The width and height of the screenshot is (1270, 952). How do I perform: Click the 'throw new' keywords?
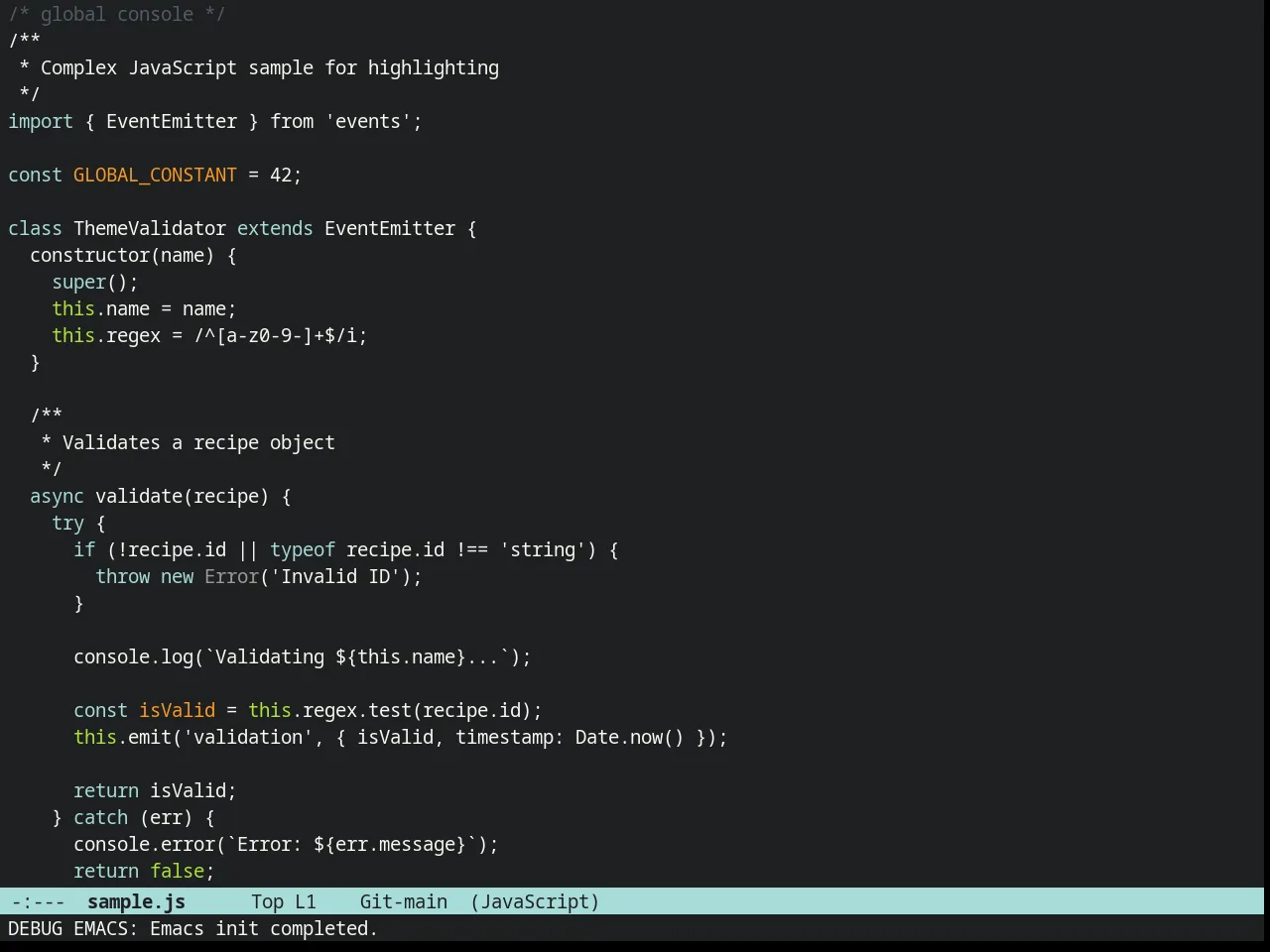[144, 576]
